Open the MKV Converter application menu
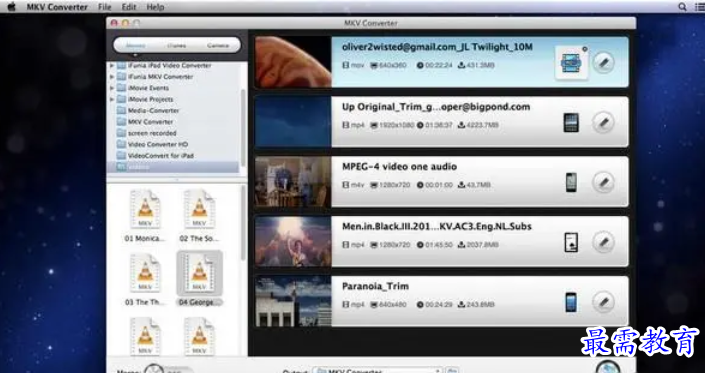The image size is (705, 373). coord(57,7)
